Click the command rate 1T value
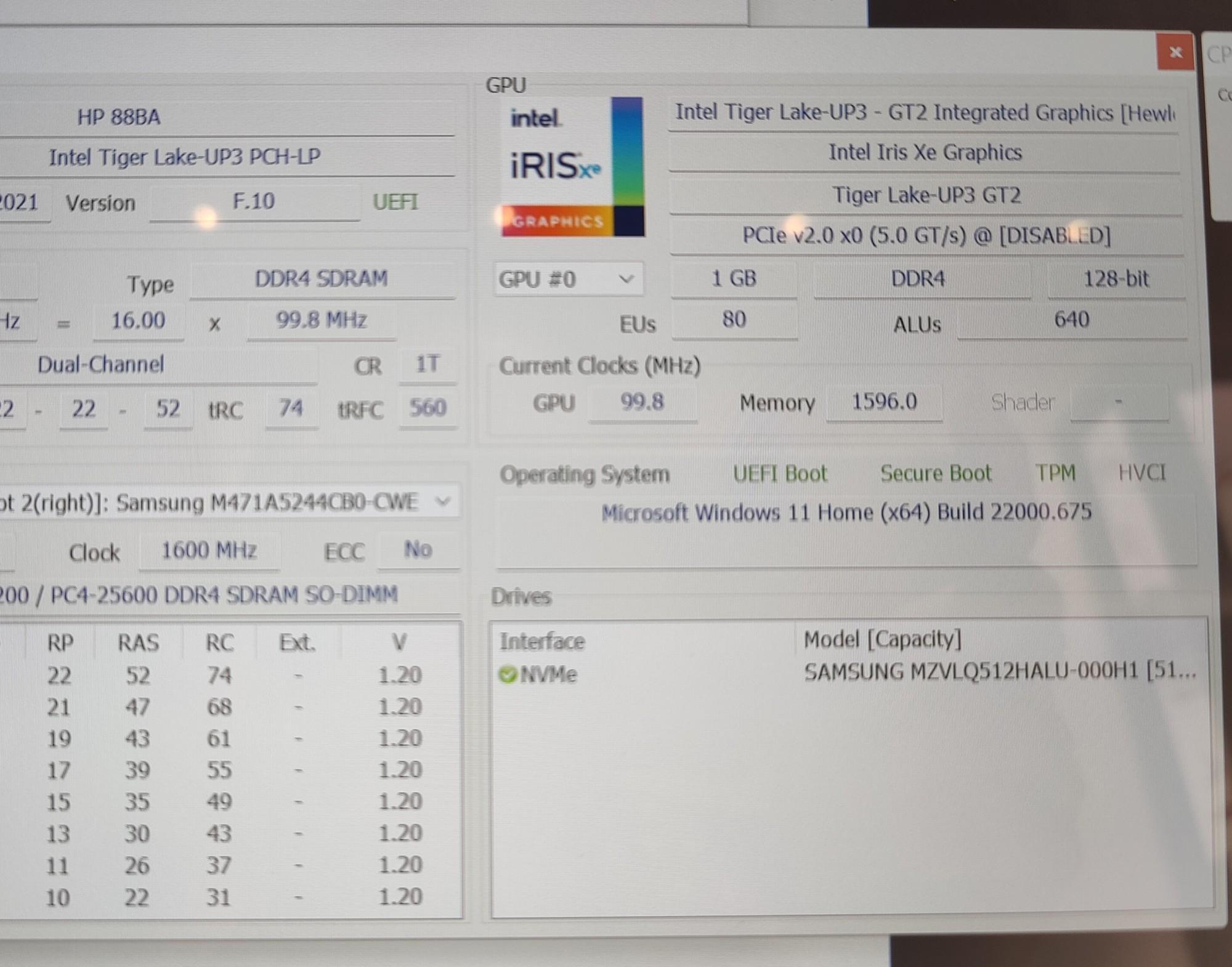Image resolution: width=1232 pixels, height=967 pixels. pos(428,365)
